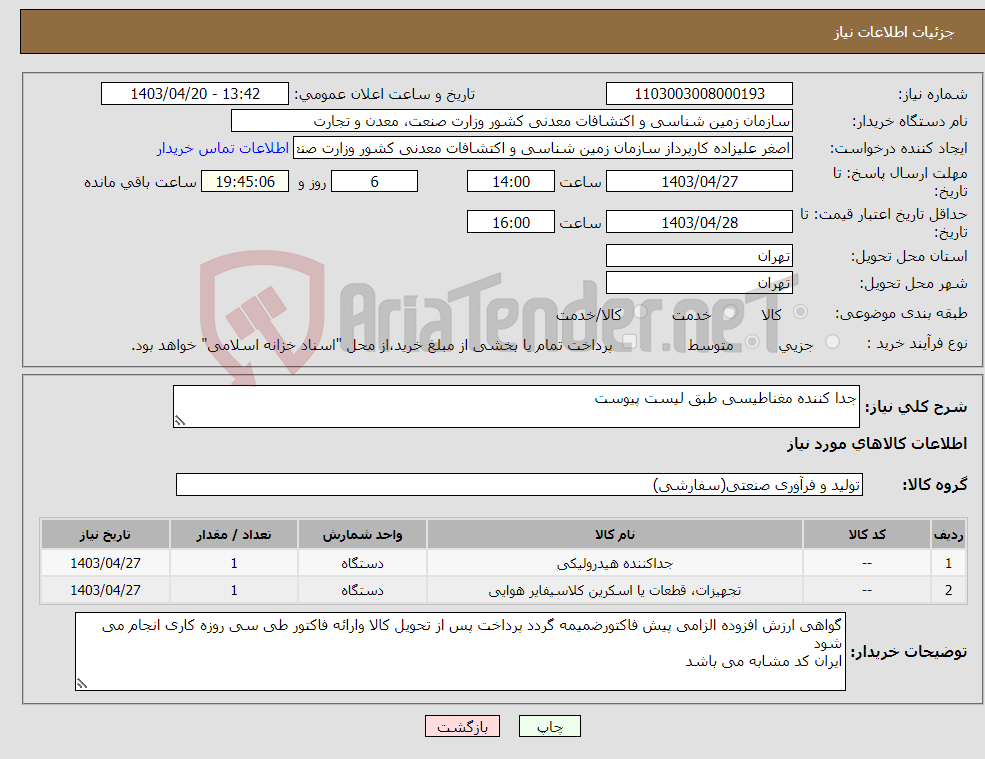Click the delivery city تهران field
The width and height of the screenshot is (985, 759).
pos(699,283)
